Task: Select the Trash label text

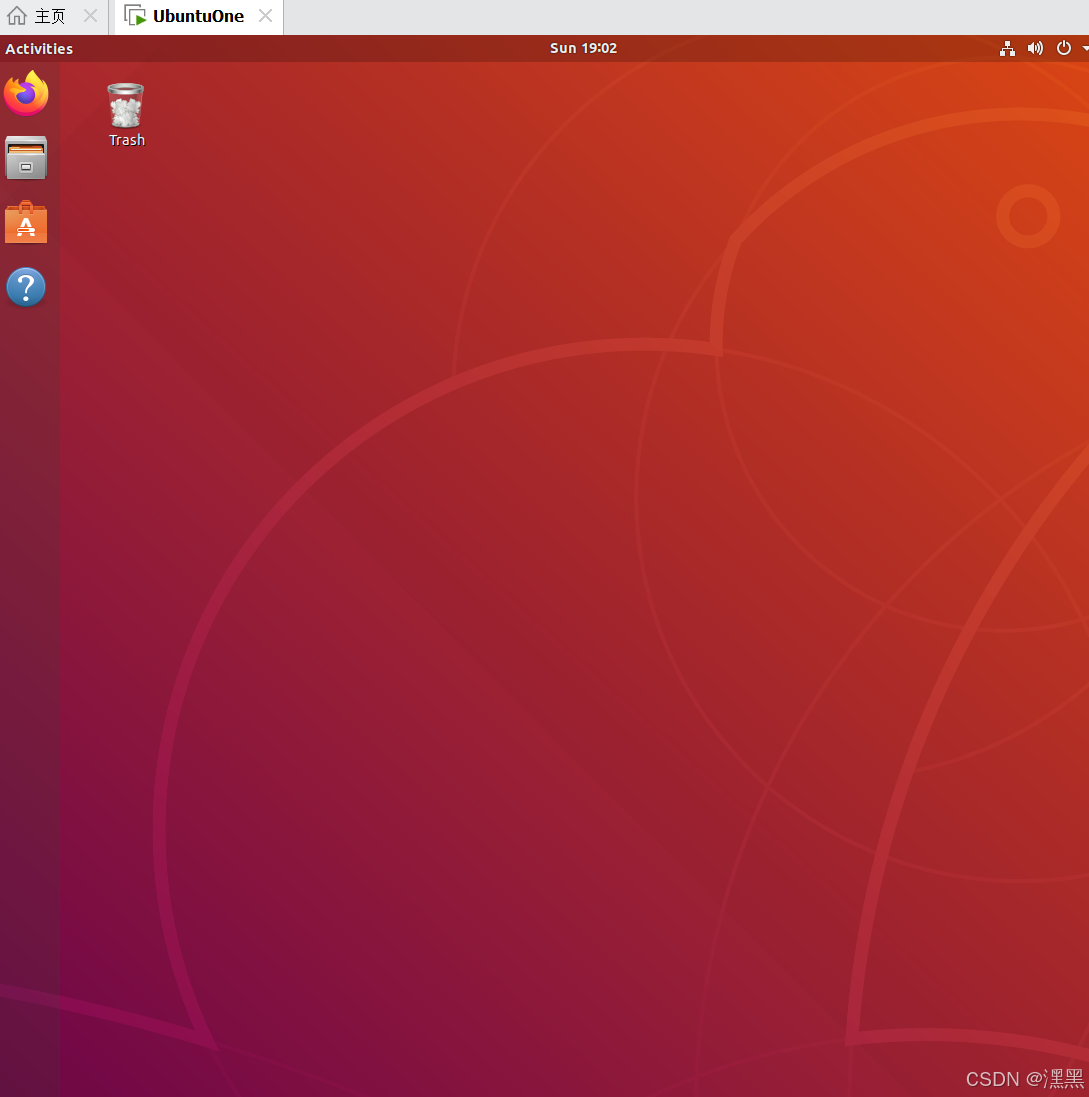Action: click(x=125, y=140)
